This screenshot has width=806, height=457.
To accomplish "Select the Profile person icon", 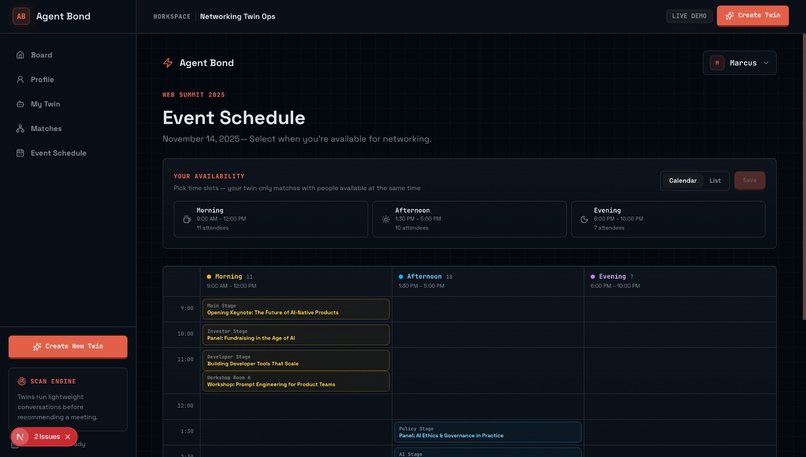I will (x=20, y=80).
